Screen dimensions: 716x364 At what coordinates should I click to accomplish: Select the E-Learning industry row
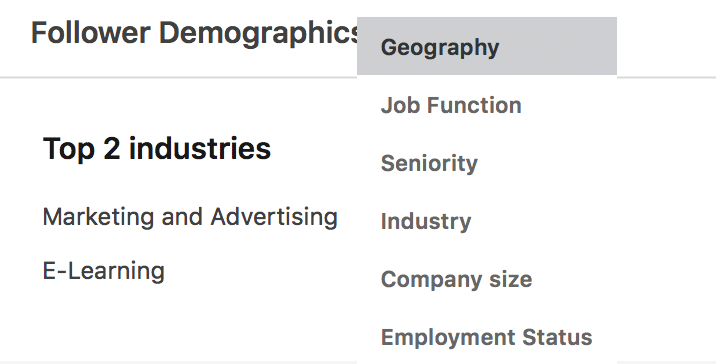[x=104, y=270]
